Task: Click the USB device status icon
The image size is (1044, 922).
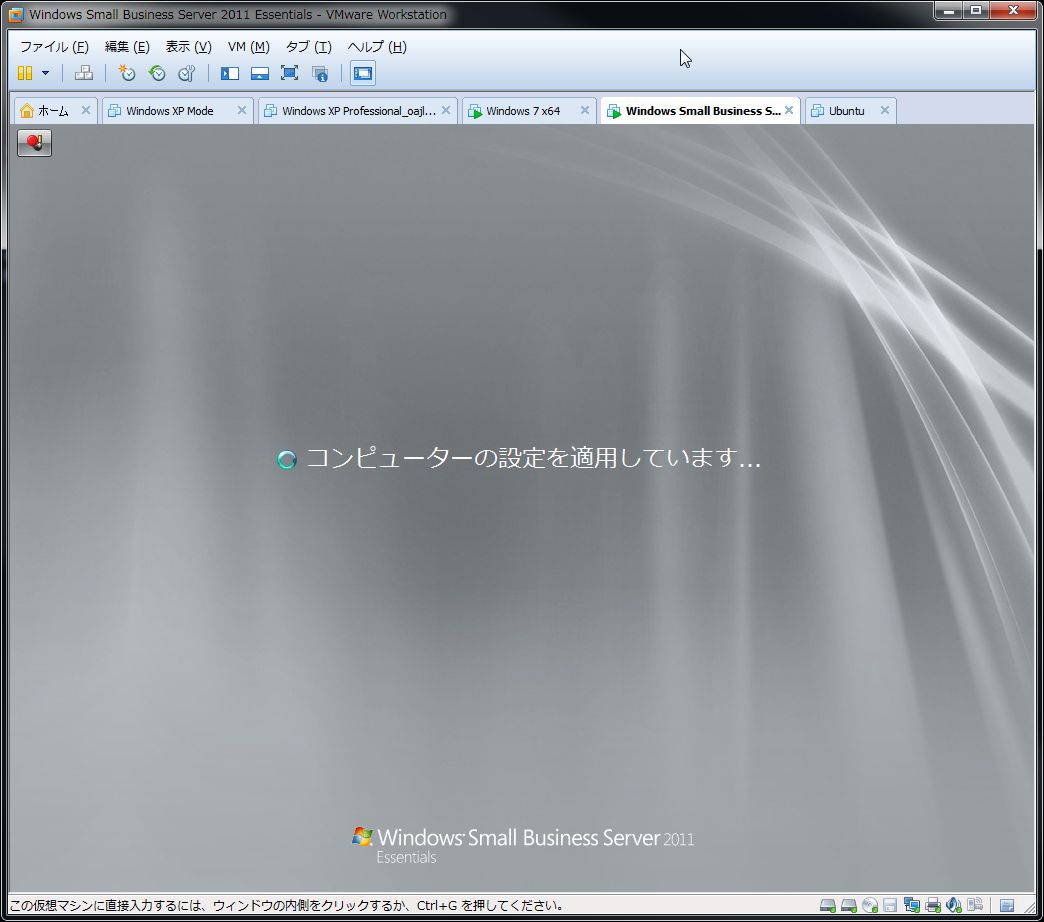Action: tap(975, 904)
